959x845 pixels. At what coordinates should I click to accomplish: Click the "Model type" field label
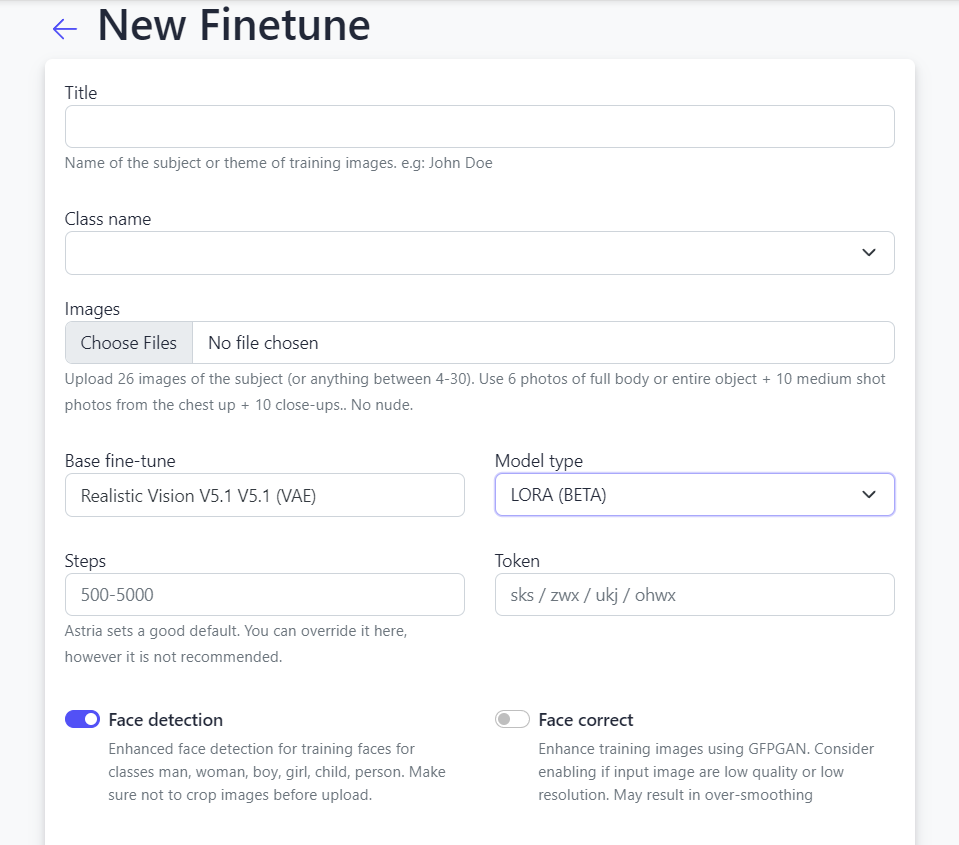(538, 461)
